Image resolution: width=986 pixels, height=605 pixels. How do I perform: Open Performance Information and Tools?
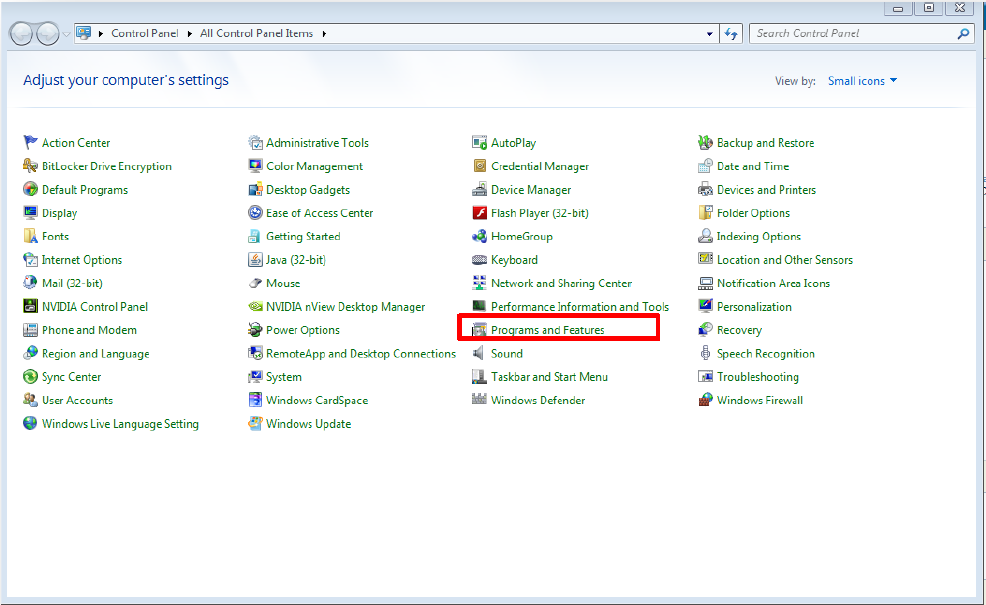tap(580, 307)
